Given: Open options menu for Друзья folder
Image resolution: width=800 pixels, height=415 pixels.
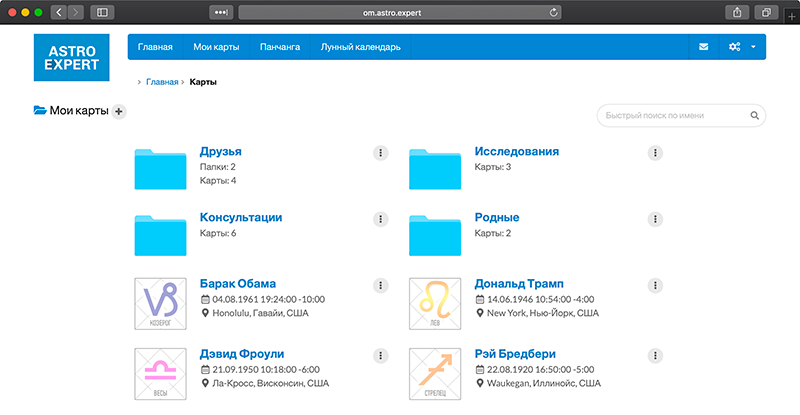Looking at the screenshot, I should [380, 153].
